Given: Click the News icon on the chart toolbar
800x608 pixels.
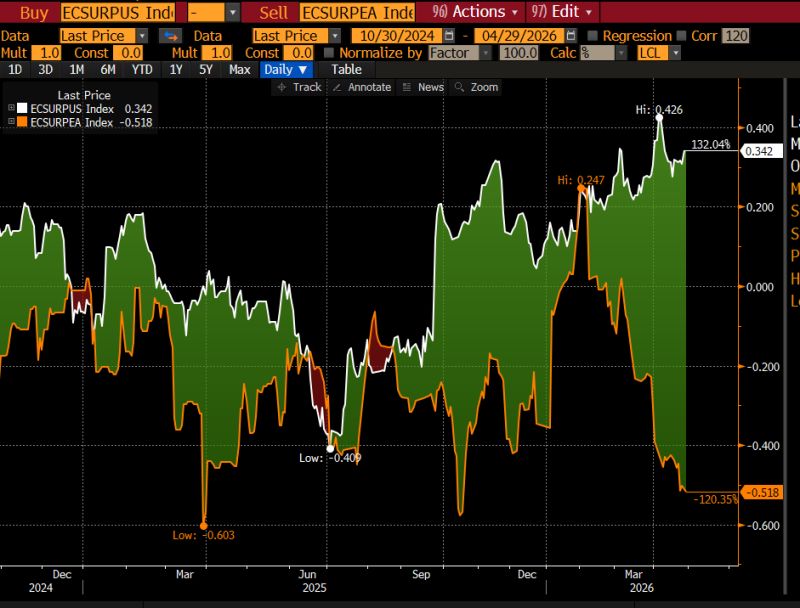Looking at the screenshot, I should 423,87.
